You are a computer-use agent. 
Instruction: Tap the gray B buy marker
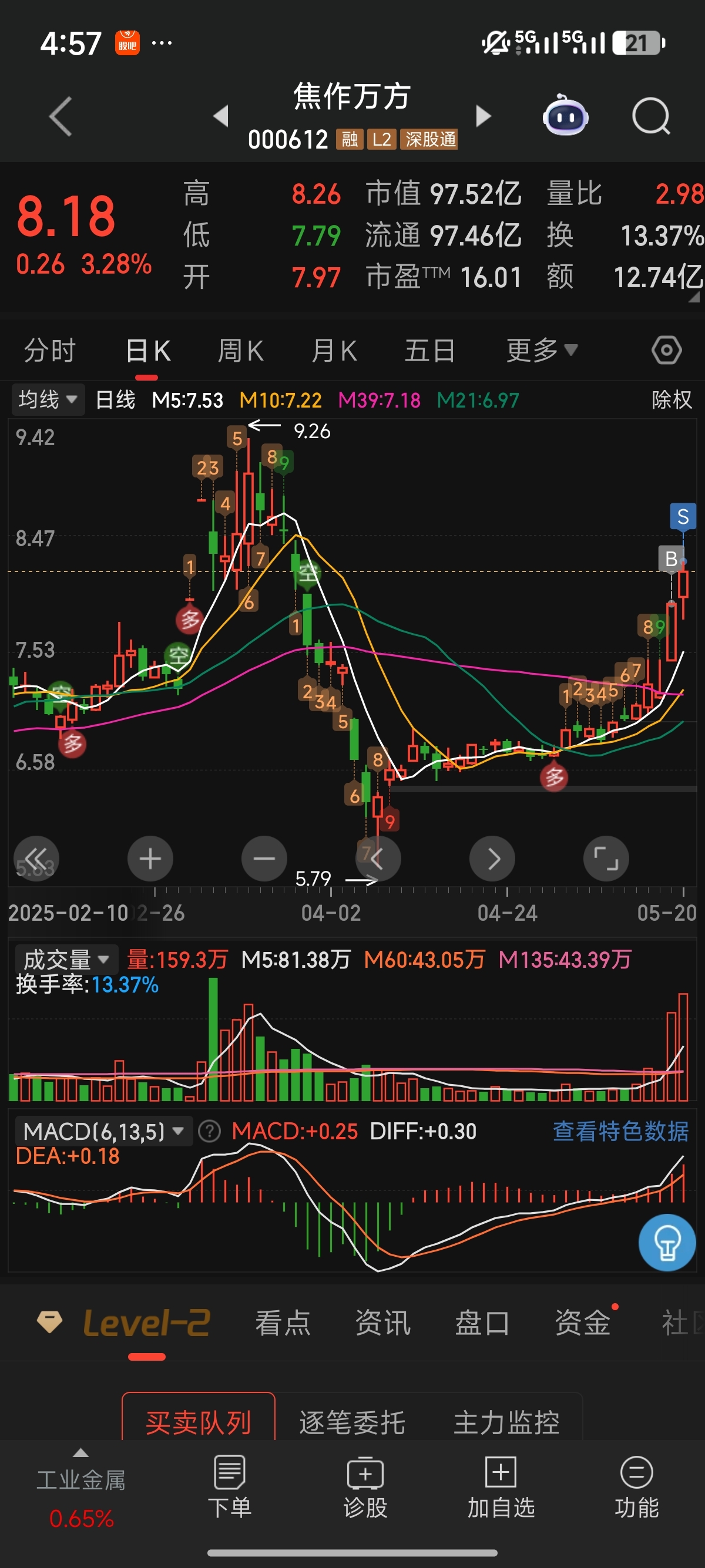point(672,558)
